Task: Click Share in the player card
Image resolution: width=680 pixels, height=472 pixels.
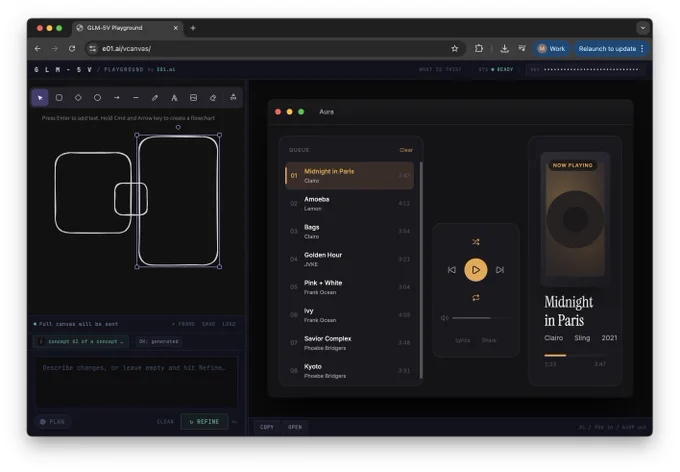Action: tap(489, 340)
